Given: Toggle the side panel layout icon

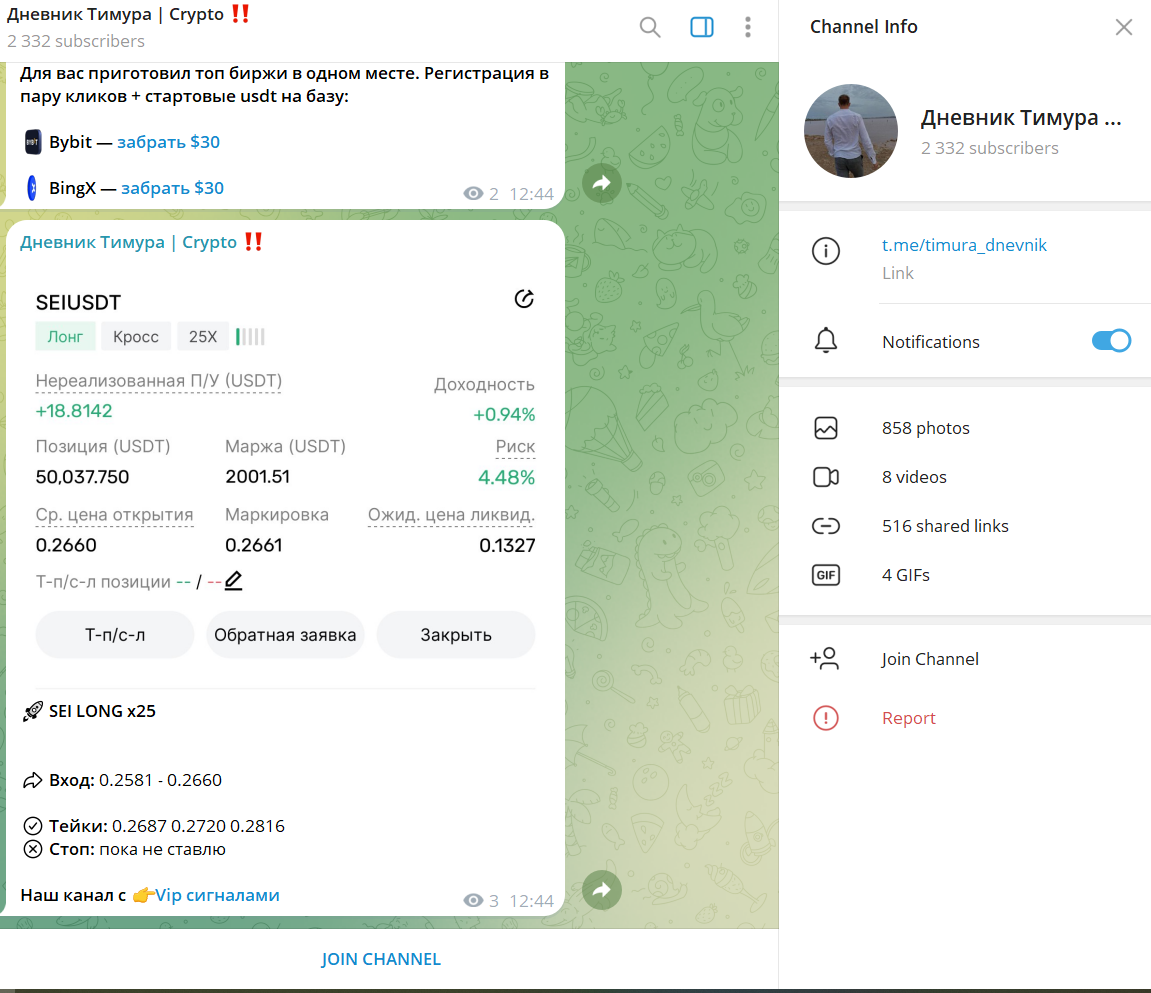Looking at the screenshot, I should coord(702,27).
